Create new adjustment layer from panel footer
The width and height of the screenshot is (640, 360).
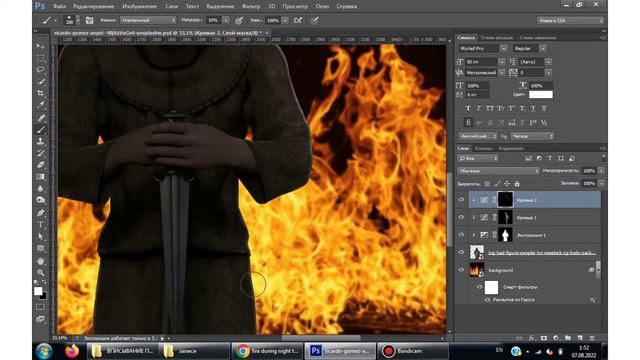[556, 338]
